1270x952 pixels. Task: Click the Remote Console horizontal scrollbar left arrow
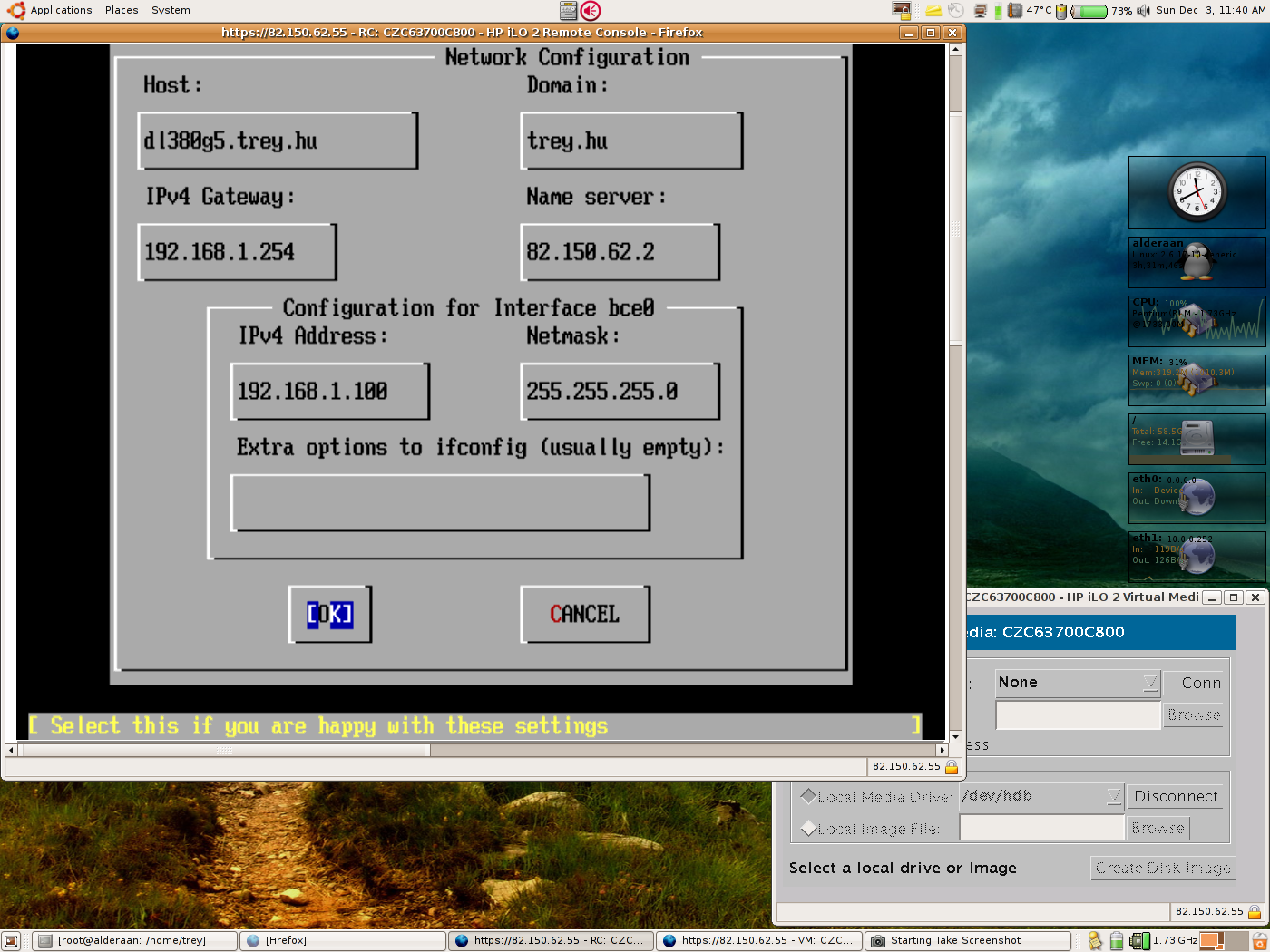click(x=11, y=750)
